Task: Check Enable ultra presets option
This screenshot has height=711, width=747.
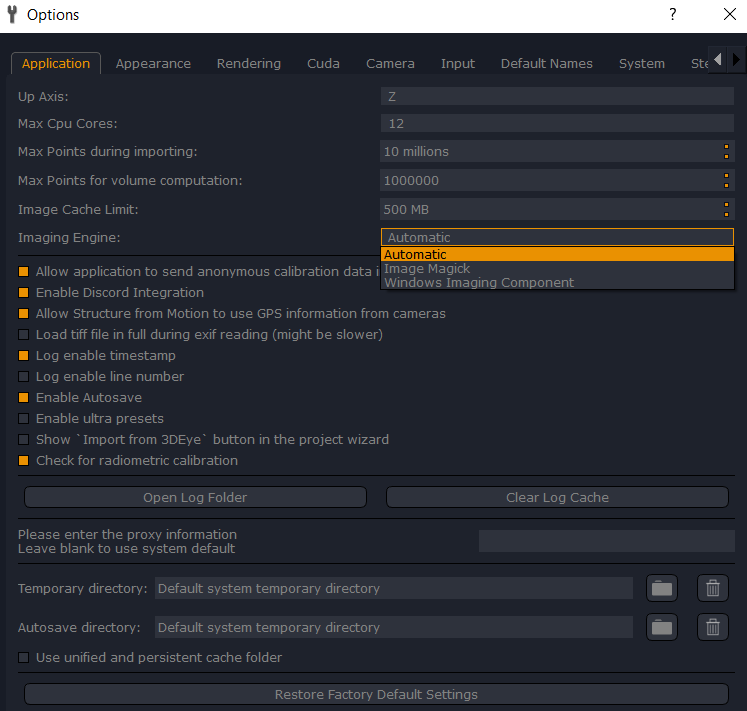Action: tap(23, 418)
